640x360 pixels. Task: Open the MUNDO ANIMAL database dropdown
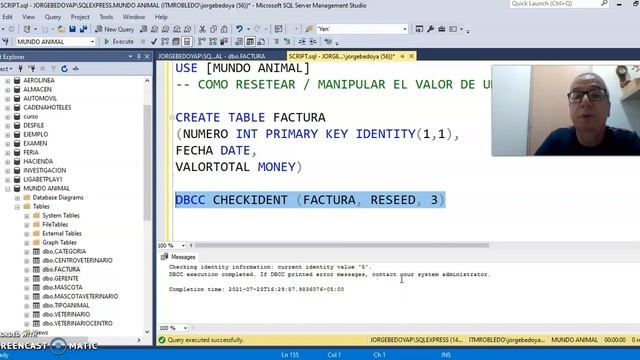(x=92, y=42)
